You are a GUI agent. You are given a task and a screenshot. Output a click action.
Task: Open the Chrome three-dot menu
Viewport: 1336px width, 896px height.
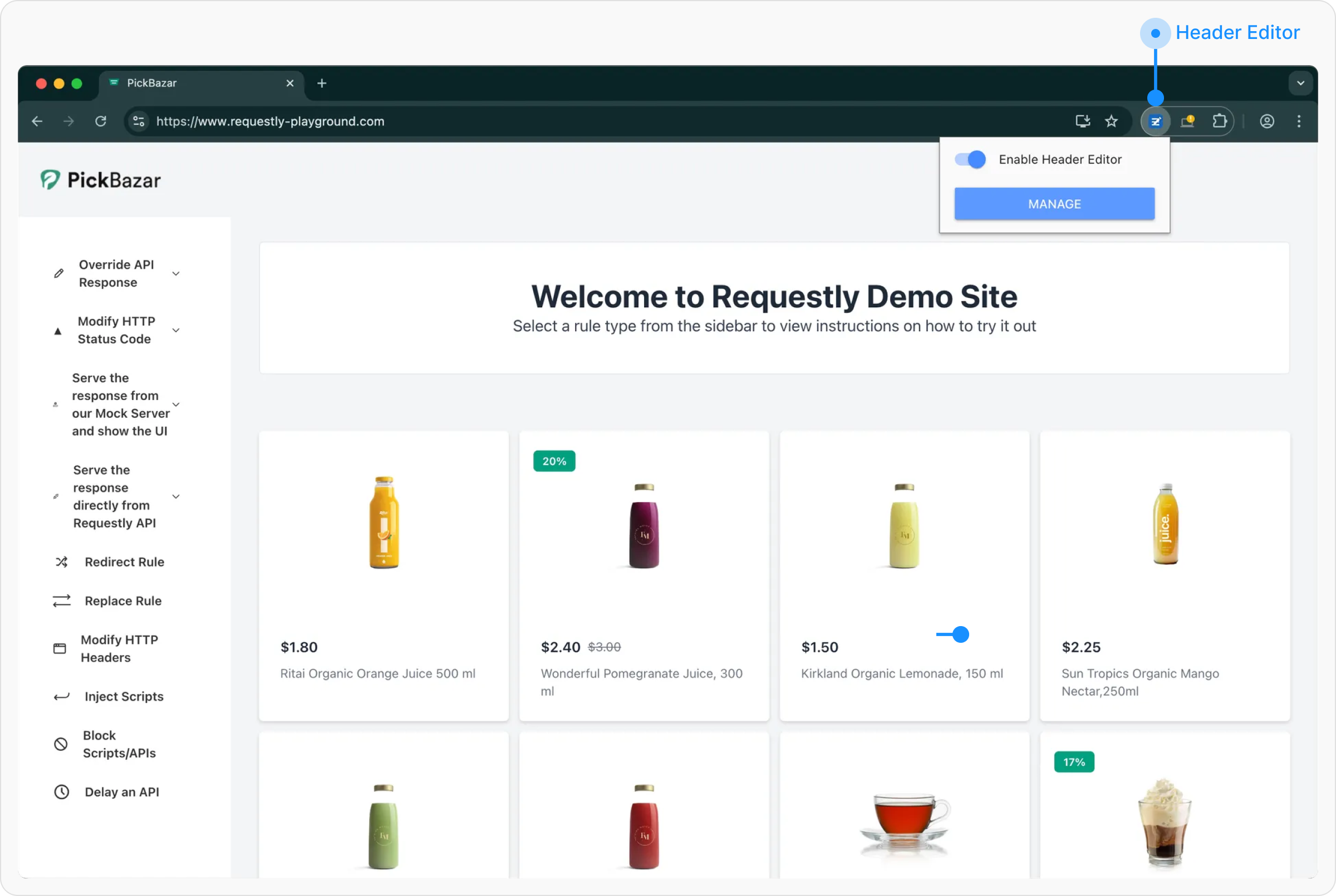tap(1299, 121)
